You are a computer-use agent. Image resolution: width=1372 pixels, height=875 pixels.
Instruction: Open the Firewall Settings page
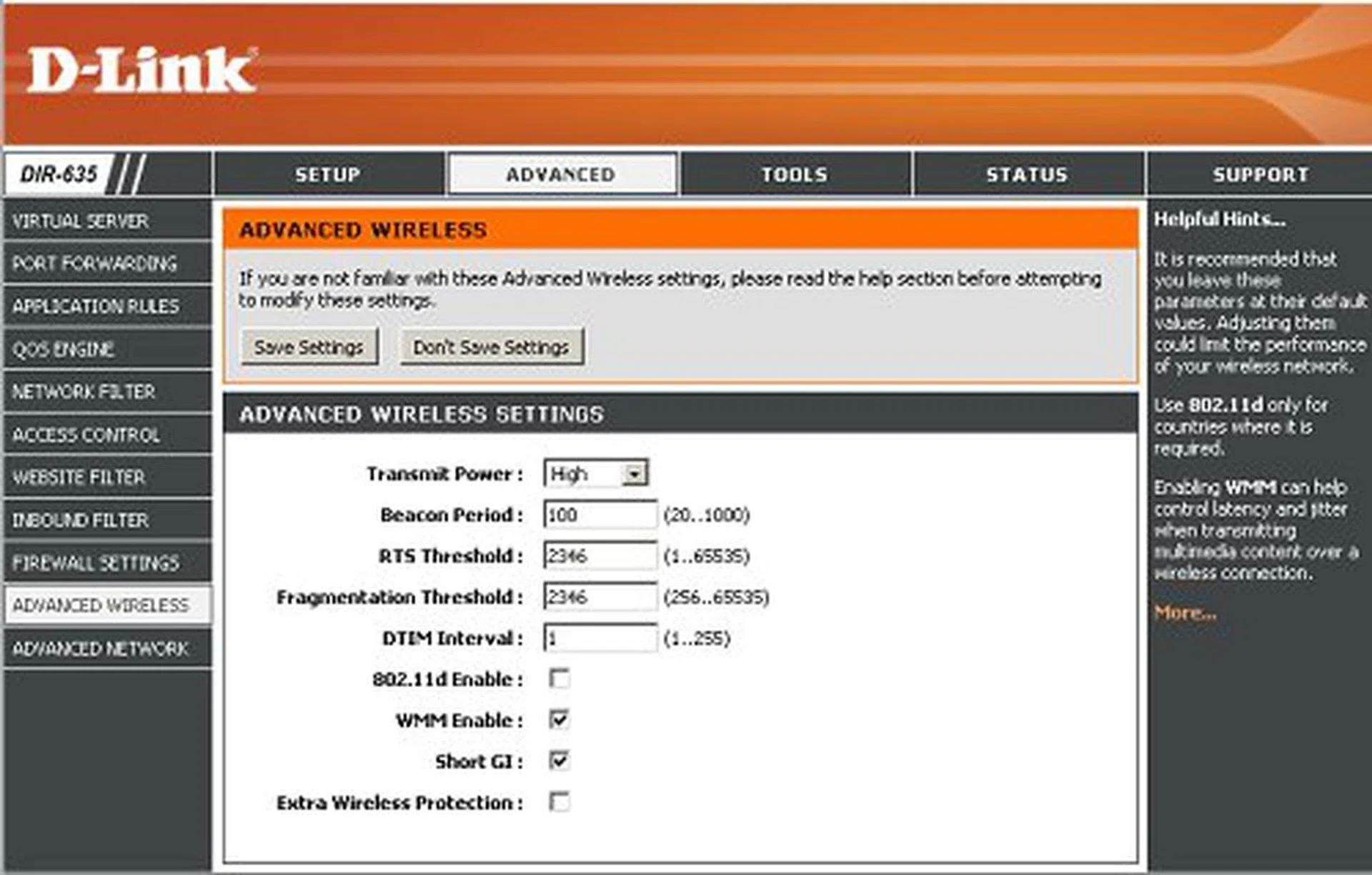(x=93, y=563)
